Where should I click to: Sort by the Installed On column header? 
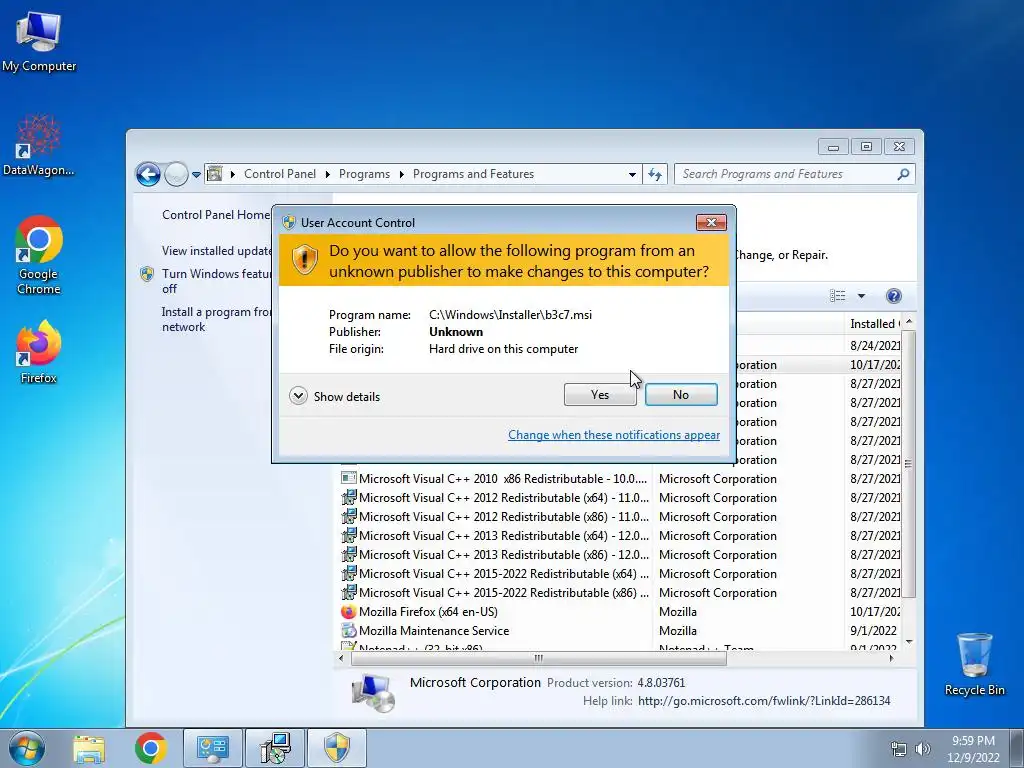coord(874,323)
